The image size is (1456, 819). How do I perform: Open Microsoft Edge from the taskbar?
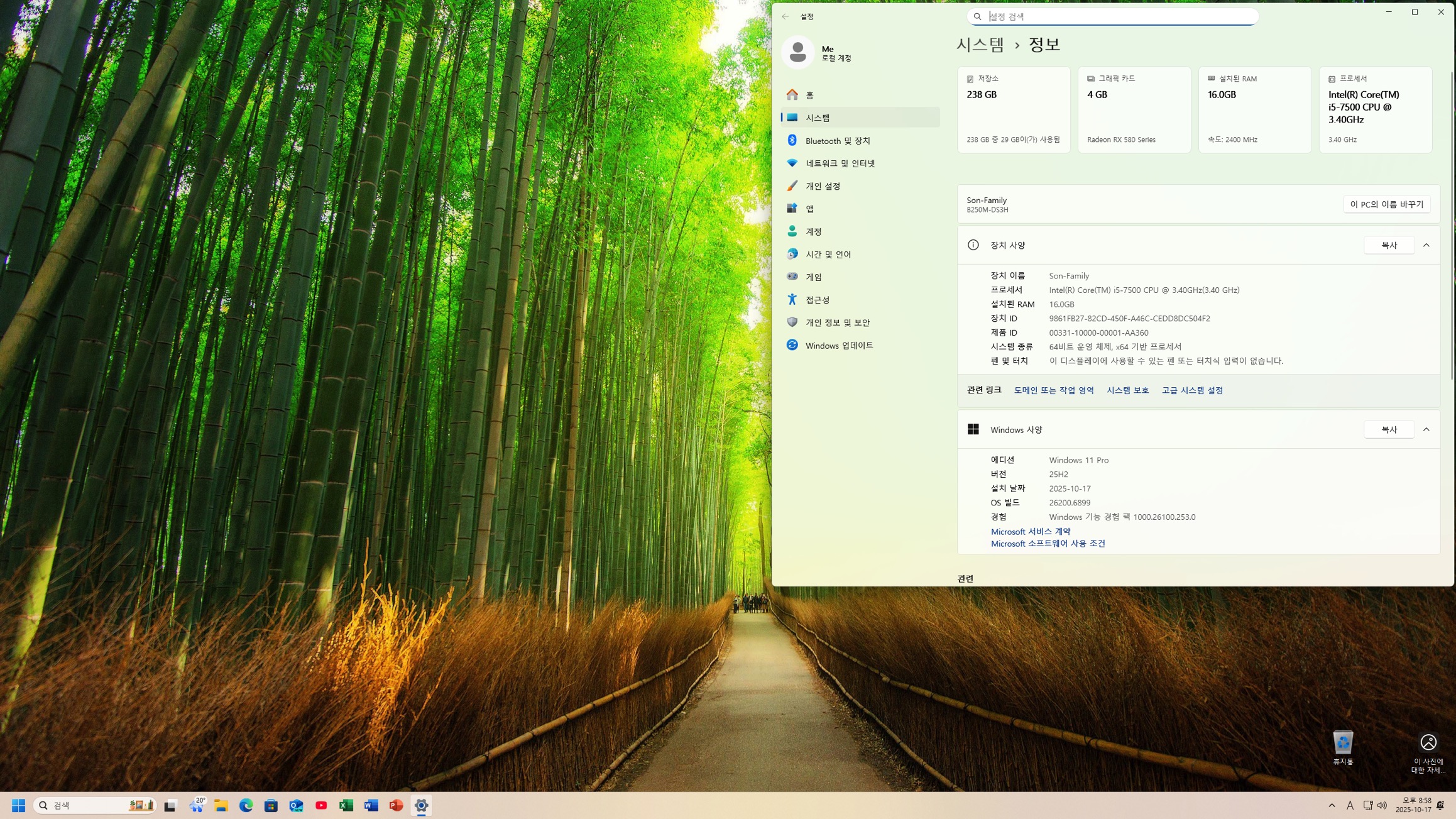point(246,805)
